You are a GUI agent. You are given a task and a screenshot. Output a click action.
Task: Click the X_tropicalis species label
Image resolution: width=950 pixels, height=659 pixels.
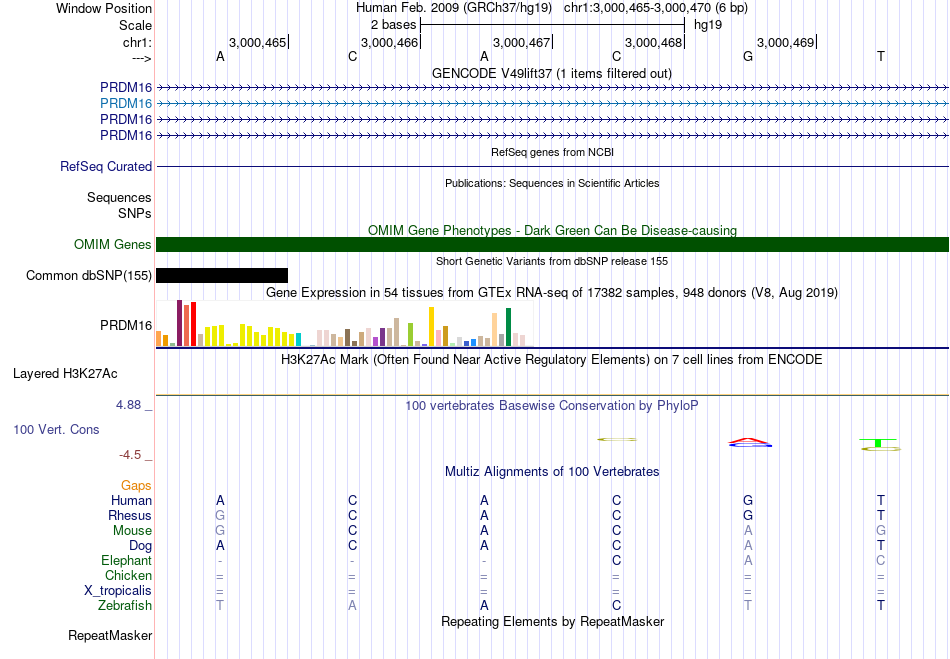(x=118, y=591)
